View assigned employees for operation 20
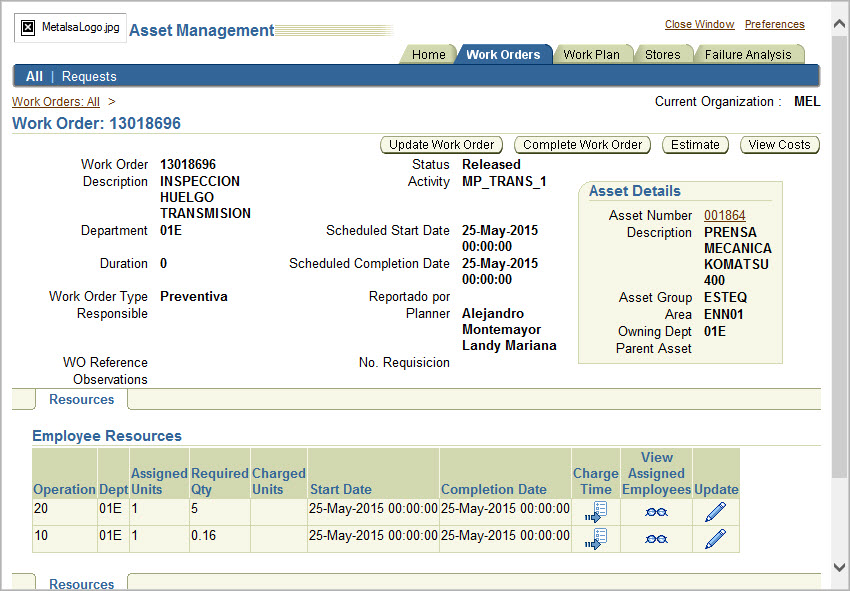The height and width of the screenshot is (591, 850). point(656,512)
